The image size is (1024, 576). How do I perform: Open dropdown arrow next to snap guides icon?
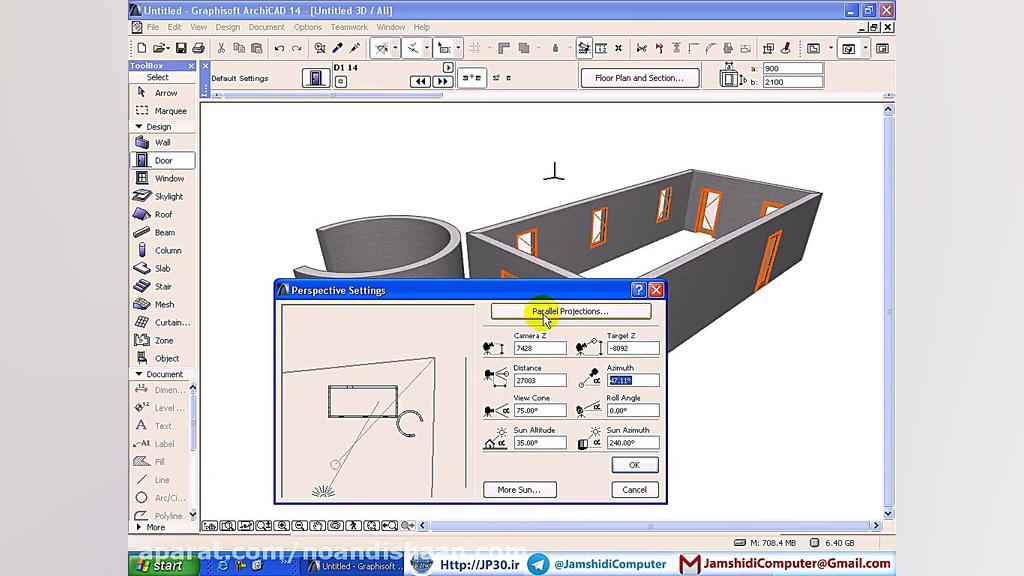pyautogui.click(x=395, y=48)
